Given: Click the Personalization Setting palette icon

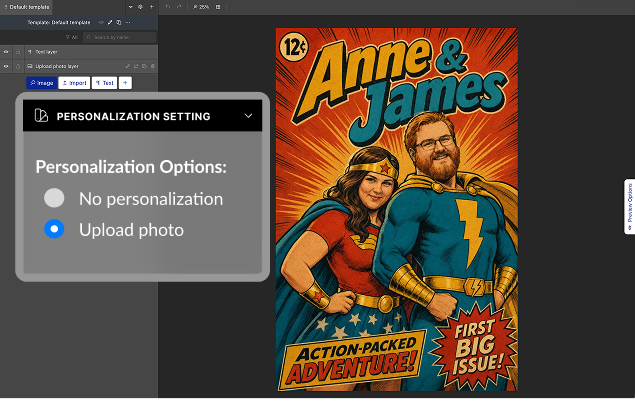Looking at the screenshot, I should coord(41,116).
